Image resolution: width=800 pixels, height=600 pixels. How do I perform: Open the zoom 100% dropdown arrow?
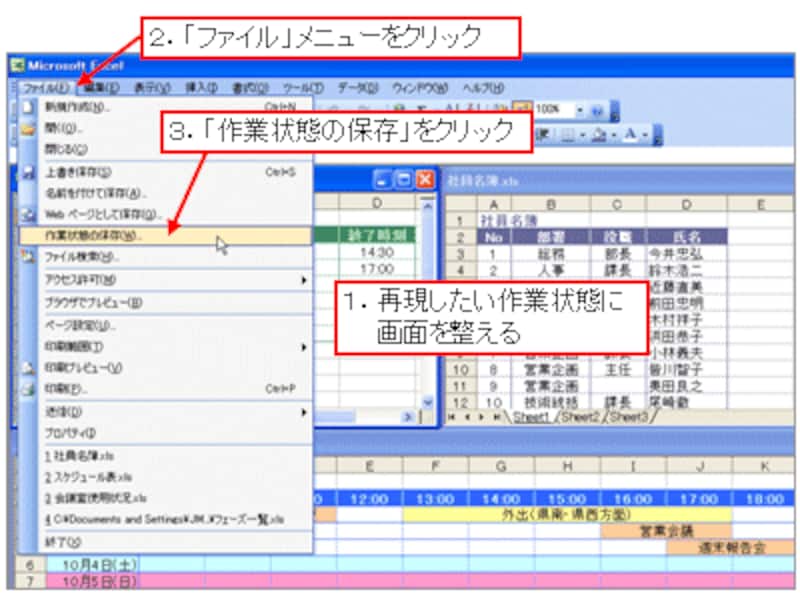click(580, 110)
